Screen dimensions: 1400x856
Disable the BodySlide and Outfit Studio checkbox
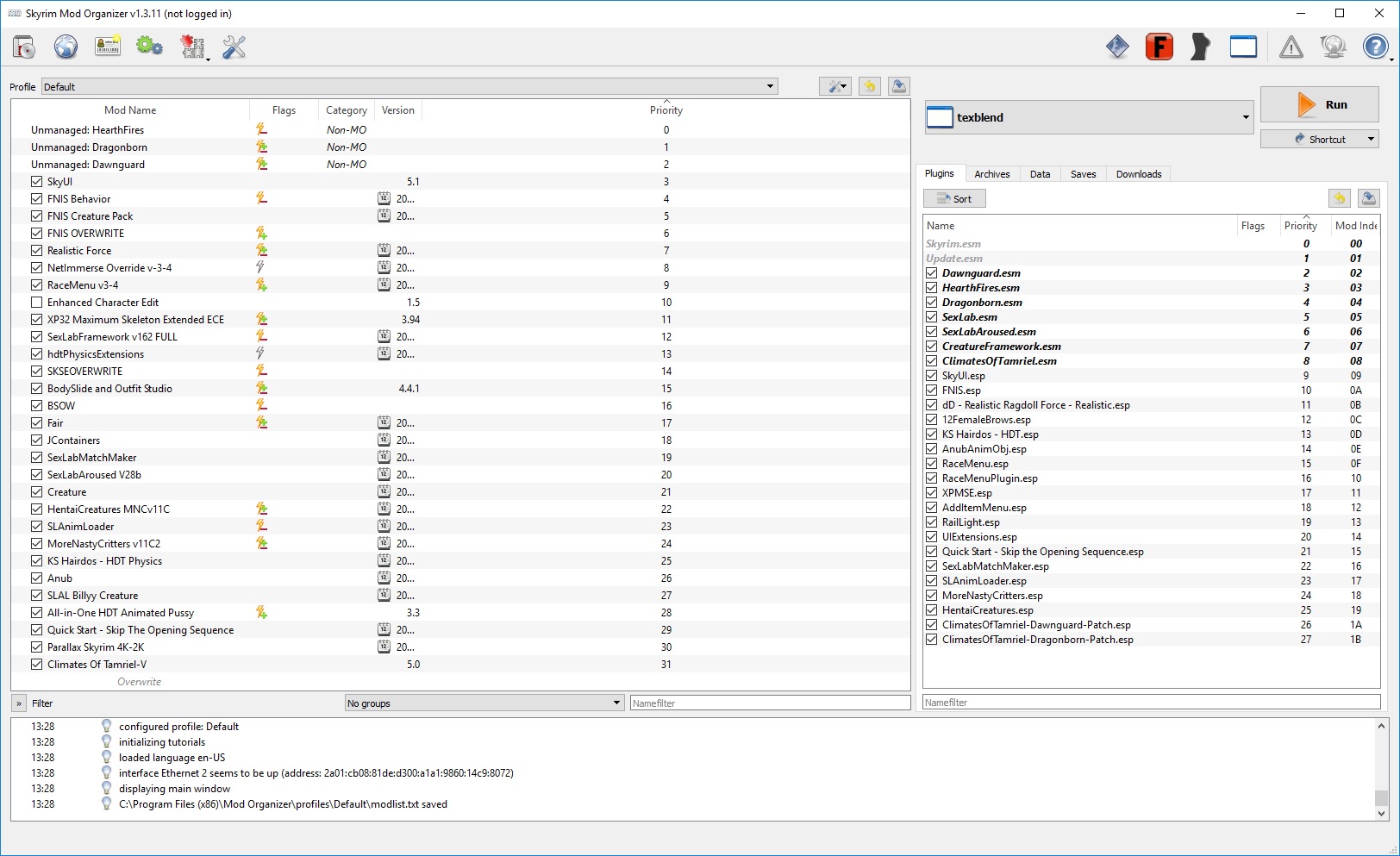click(x=36, y=388)
